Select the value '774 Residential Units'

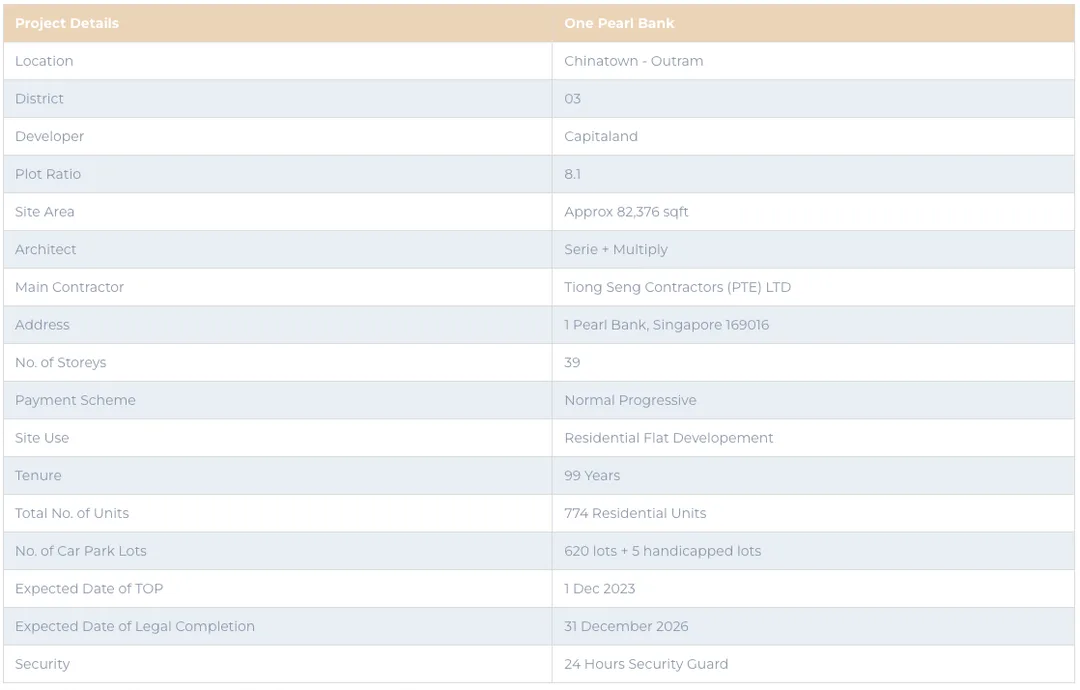click(635, 514)
